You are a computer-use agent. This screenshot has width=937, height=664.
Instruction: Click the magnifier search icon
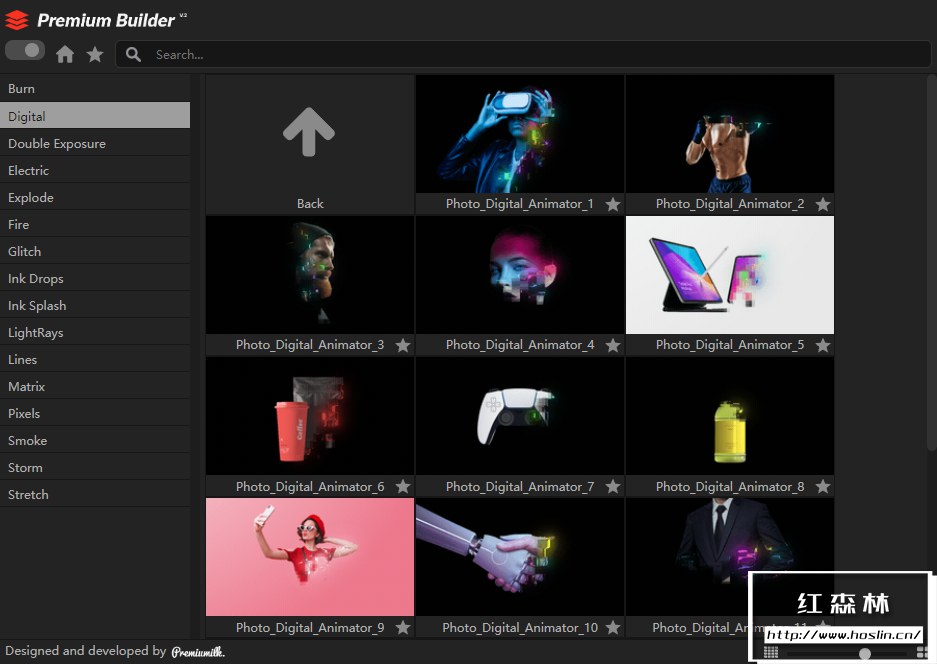pyautogui.click(x=133, y=54)
